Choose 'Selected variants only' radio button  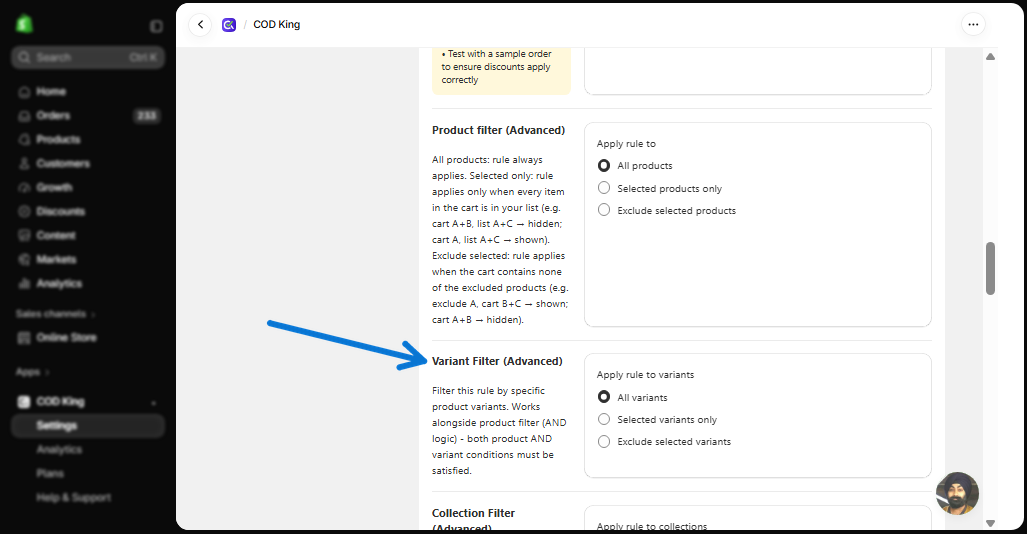tap(604, 419)
